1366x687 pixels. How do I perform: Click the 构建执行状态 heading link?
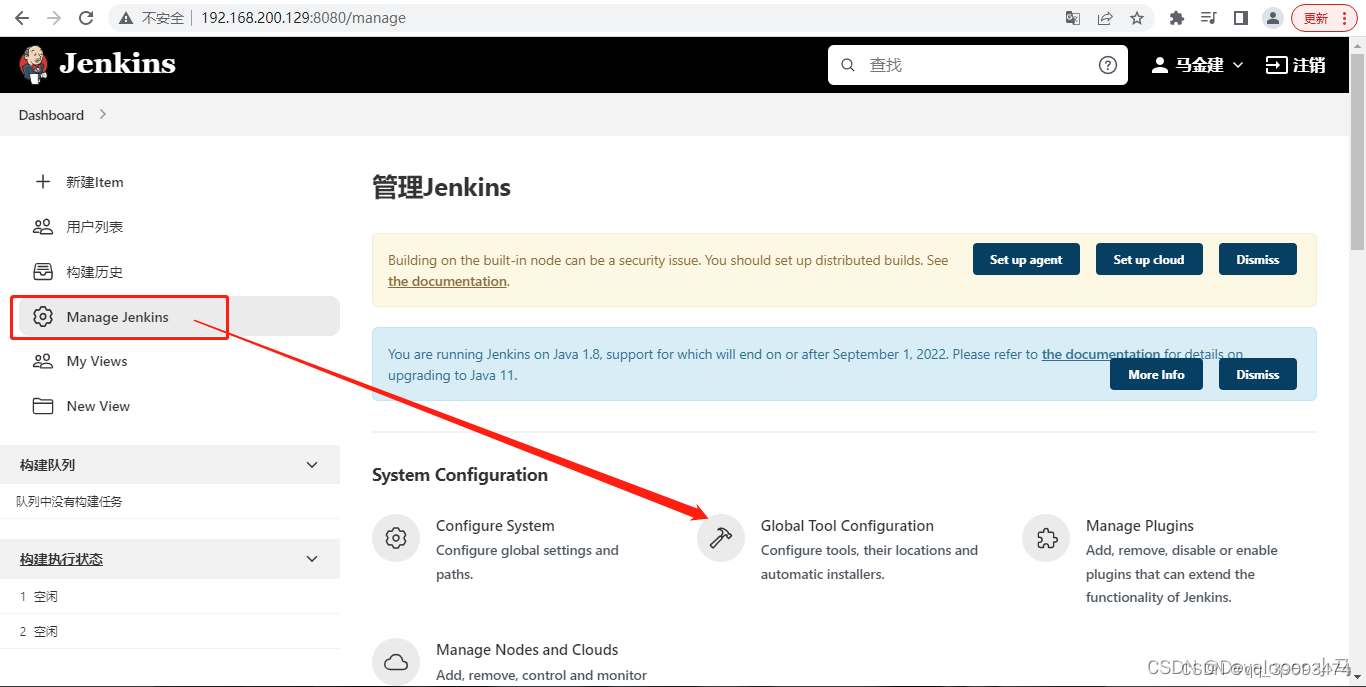[61, 559]
